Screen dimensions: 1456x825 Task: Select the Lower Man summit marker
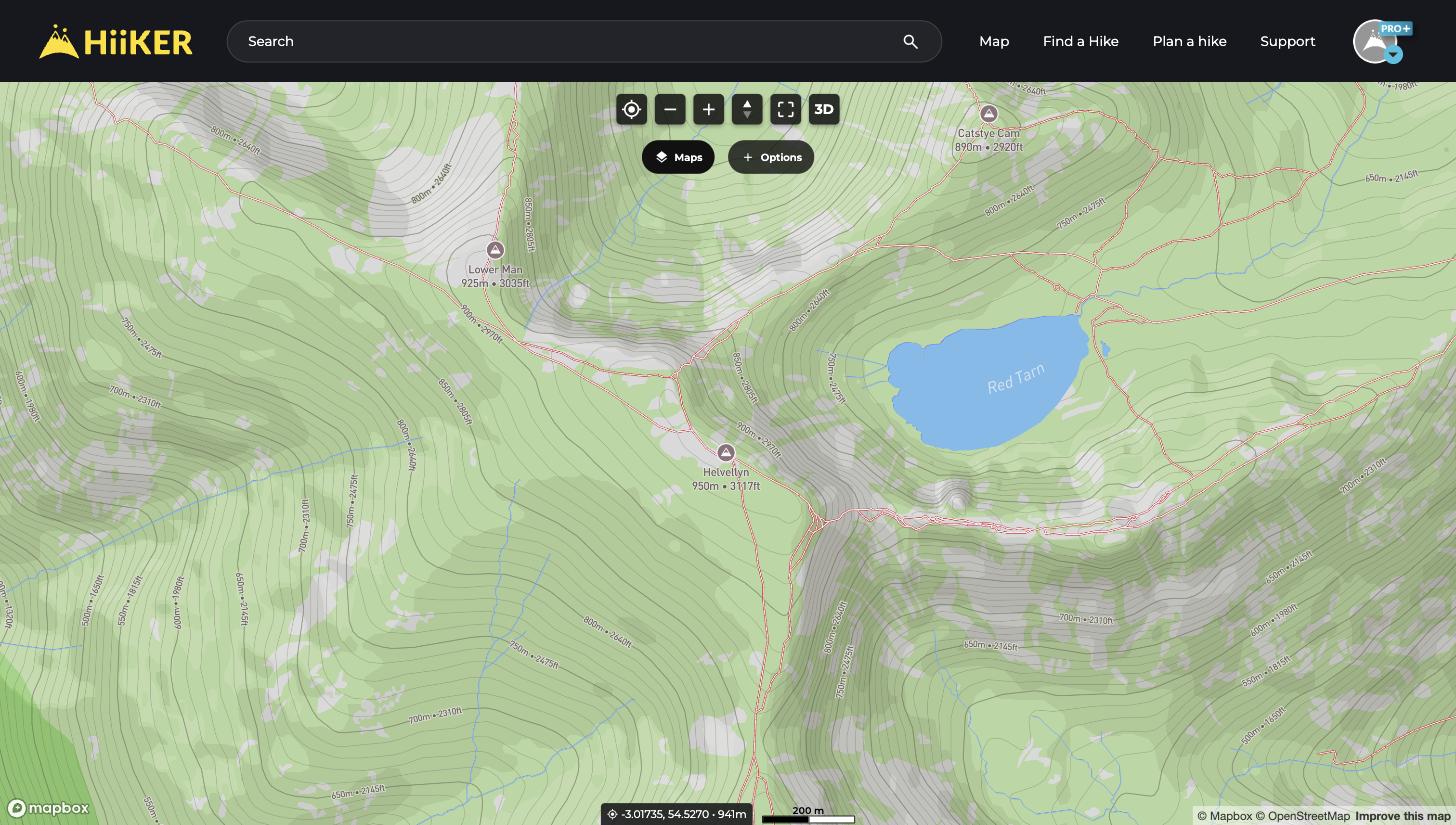tap(495, 249)
